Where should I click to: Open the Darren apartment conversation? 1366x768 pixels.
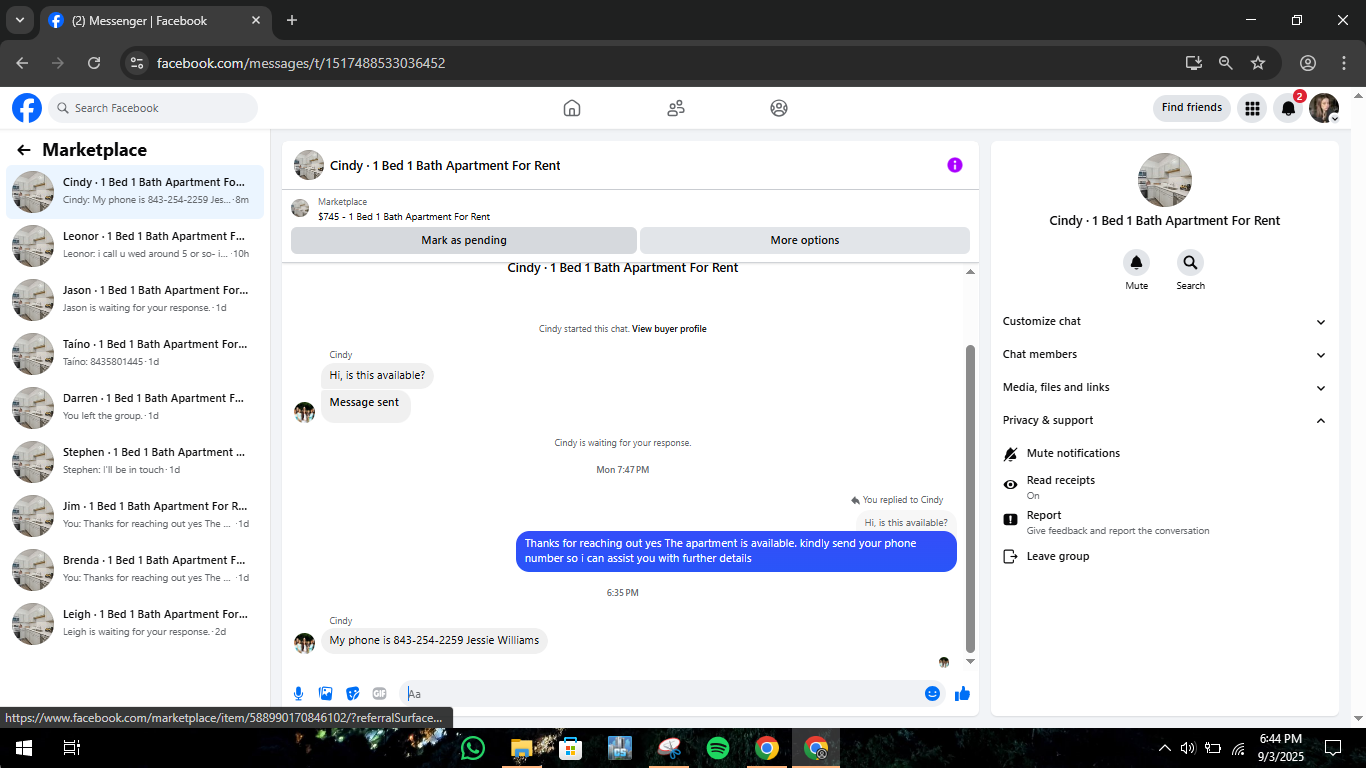pyautogui.click(x=135, y=407)
